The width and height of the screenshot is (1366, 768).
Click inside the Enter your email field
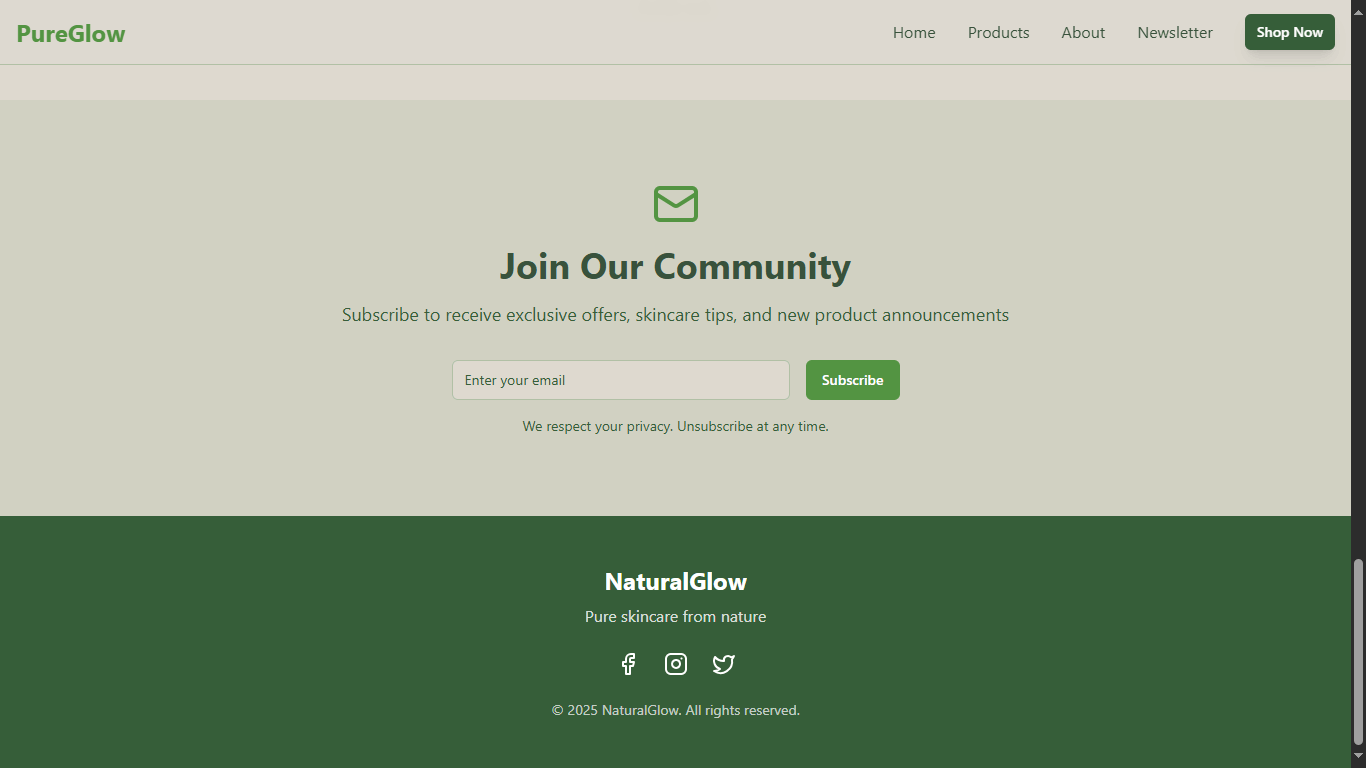620,380
